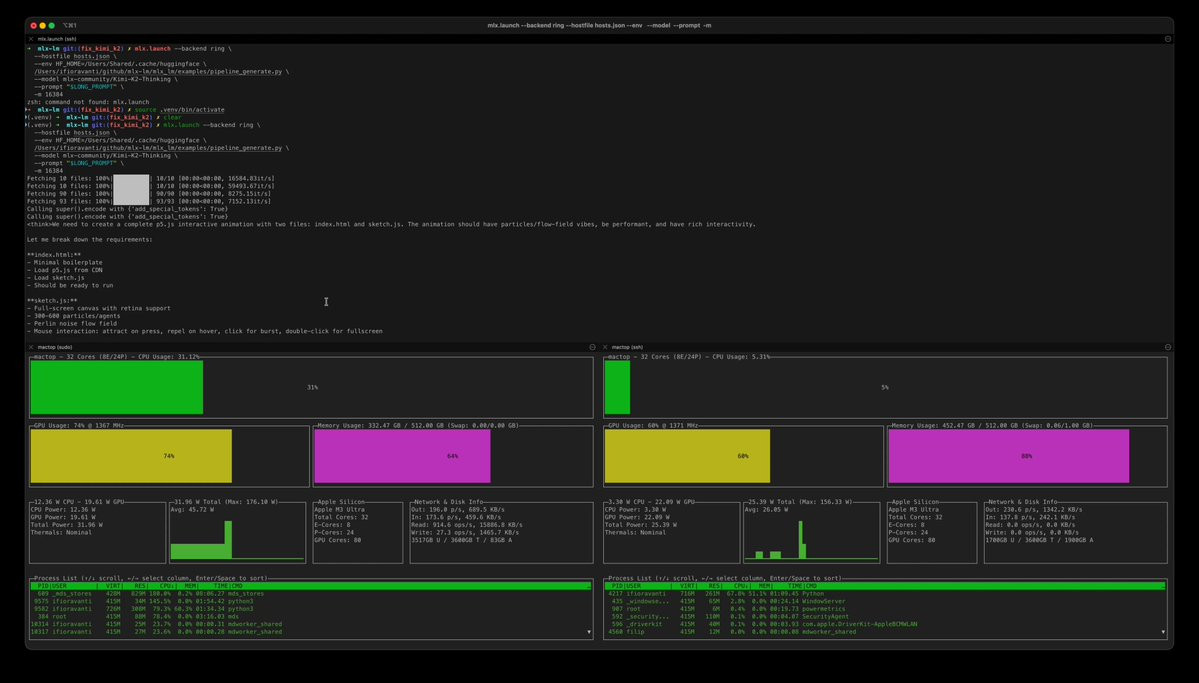Click '- 300-600 particles/agents' output line
This screenshot has width=1199, height=683.
pyautogui.click(x=73, y=316)
